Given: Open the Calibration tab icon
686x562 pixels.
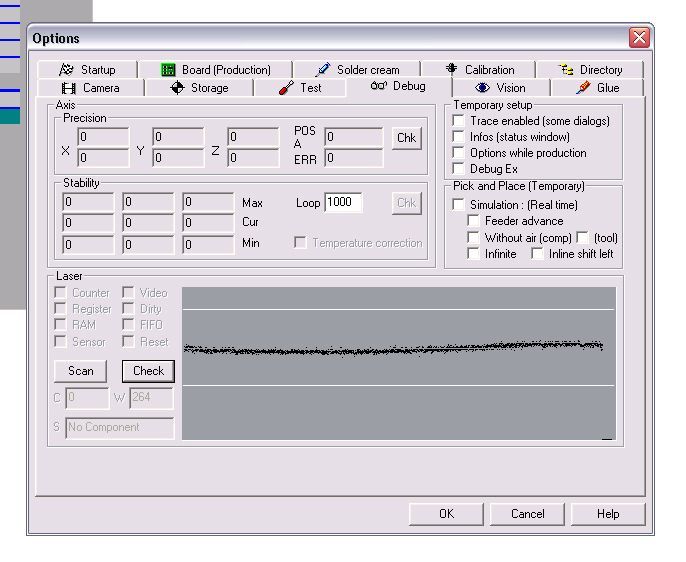Looking at the screenshot, I should click(451, 69).
